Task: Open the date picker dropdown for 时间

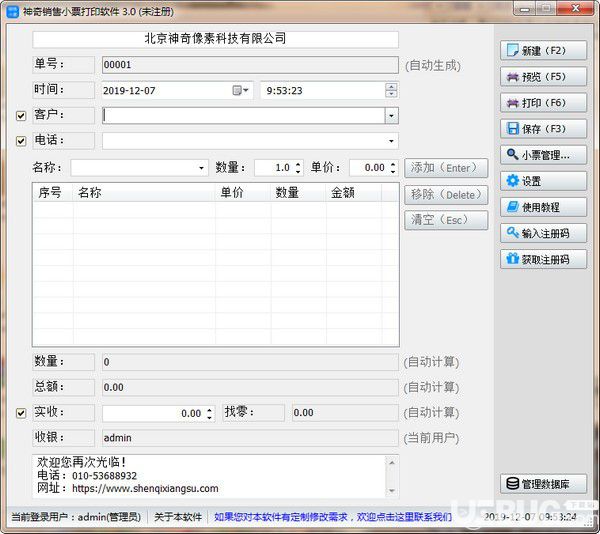Action: tap(241, 91)
